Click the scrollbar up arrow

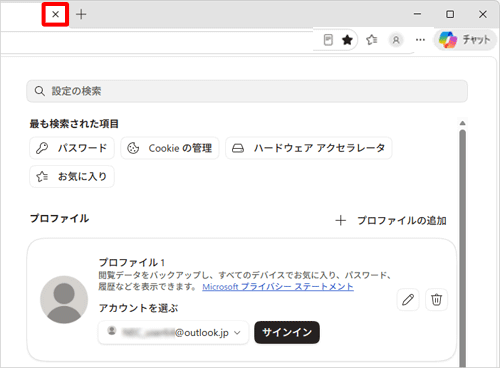point(462,123)
